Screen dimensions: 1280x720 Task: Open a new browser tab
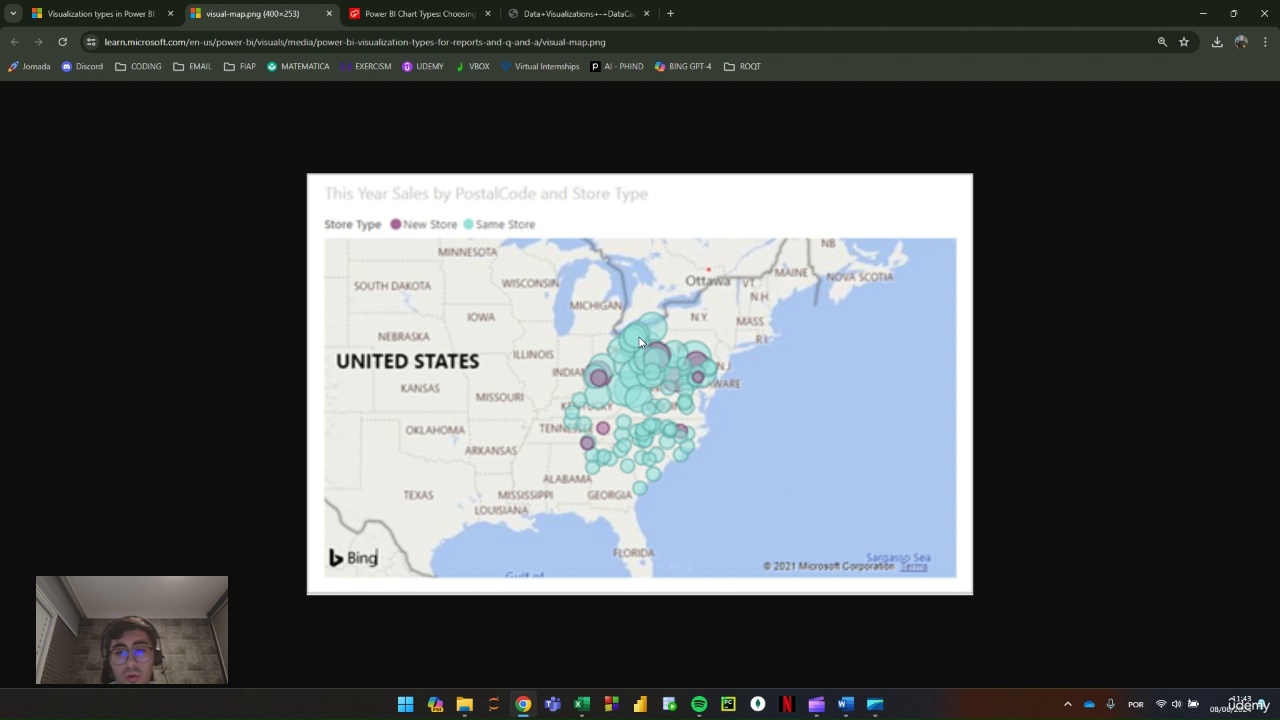tap(670, 14)
